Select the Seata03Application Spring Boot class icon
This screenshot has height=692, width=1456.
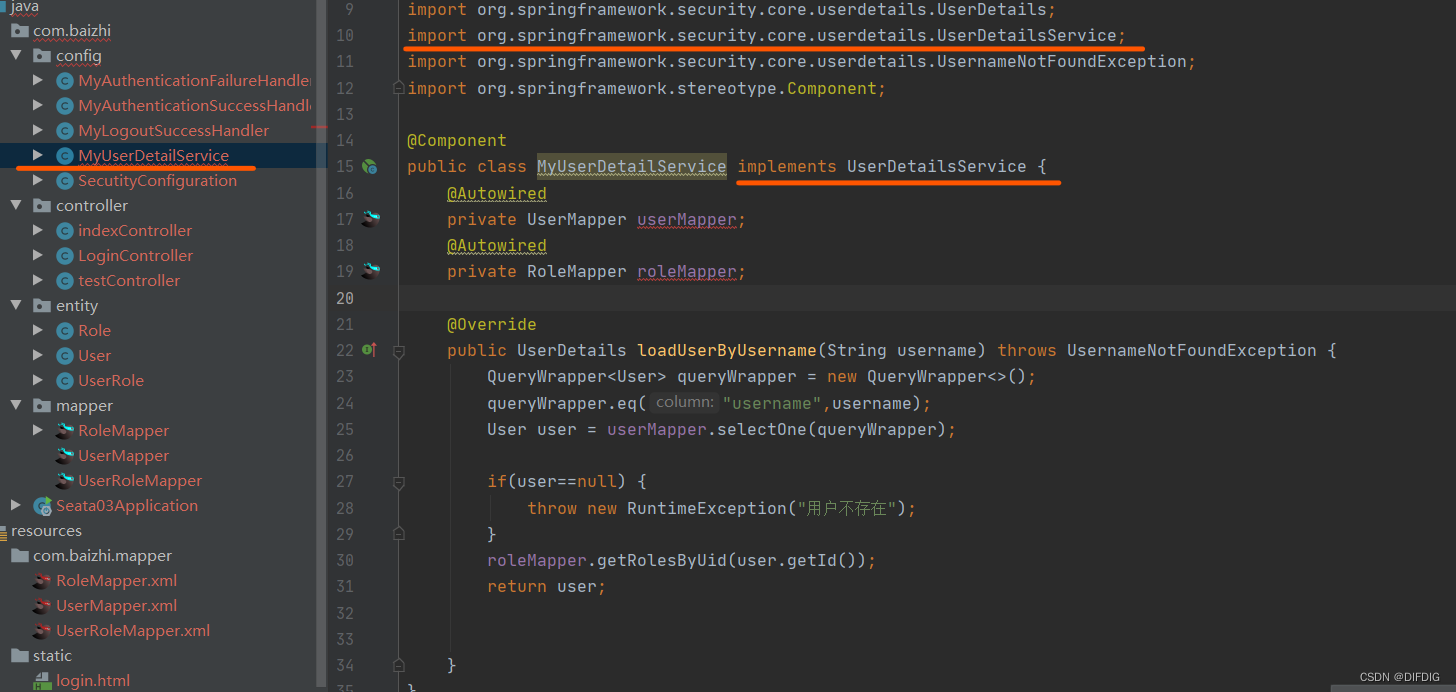(42, 505)
